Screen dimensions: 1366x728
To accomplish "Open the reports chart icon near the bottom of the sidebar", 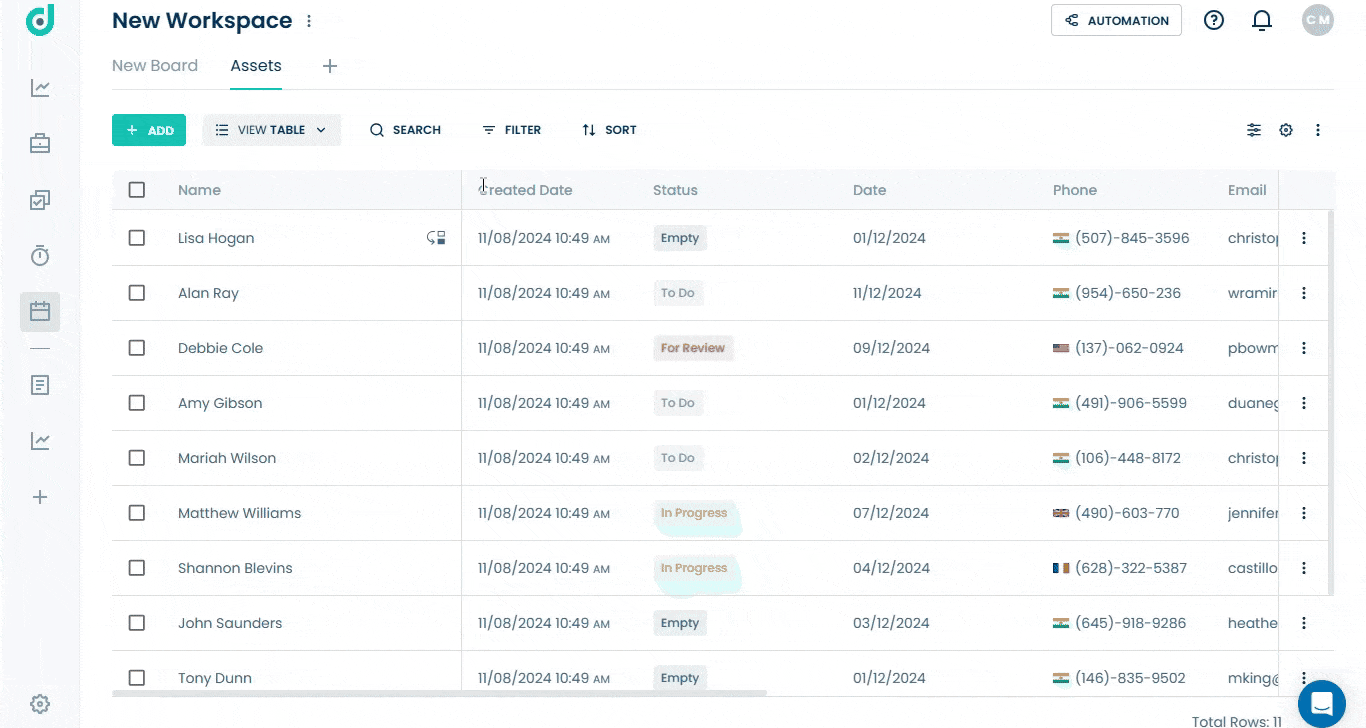I will [40, 441].
